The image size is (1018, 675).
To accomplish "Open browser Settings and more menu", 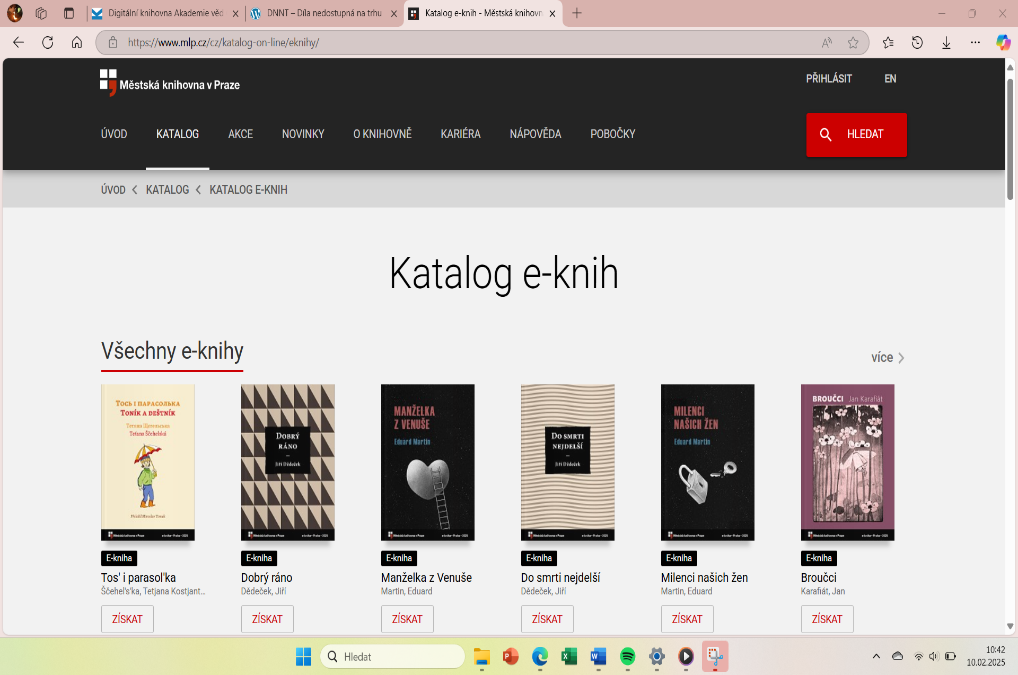I will [x=975, y=42].
